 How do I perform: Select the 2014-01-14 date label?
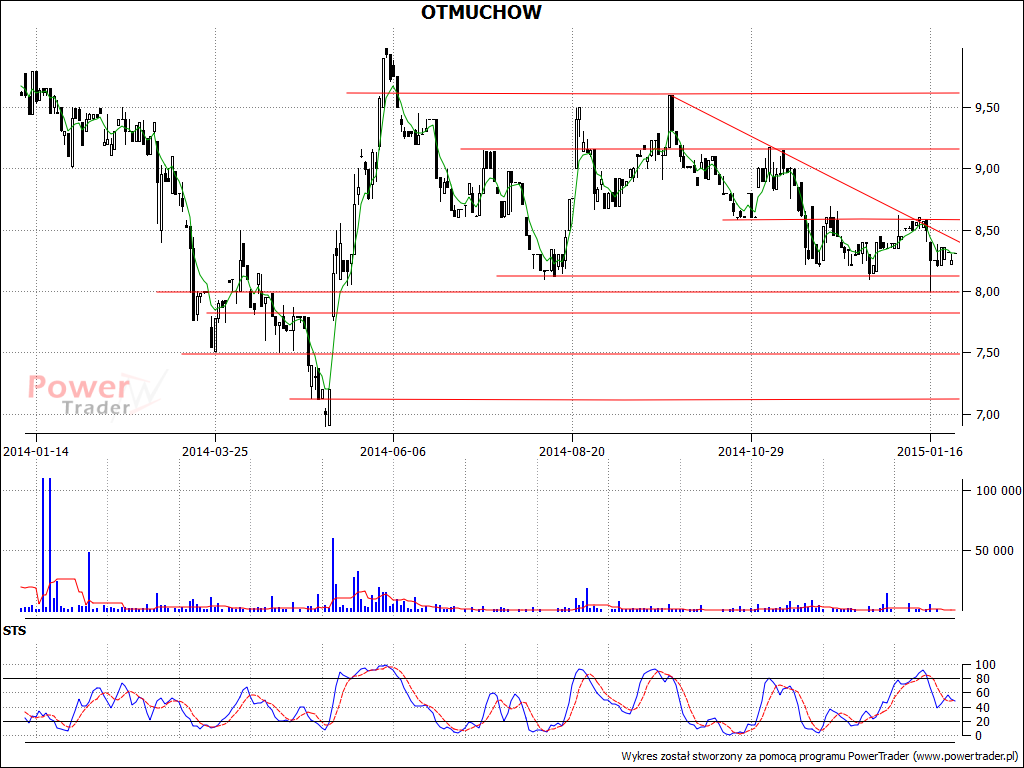(36, 451)
